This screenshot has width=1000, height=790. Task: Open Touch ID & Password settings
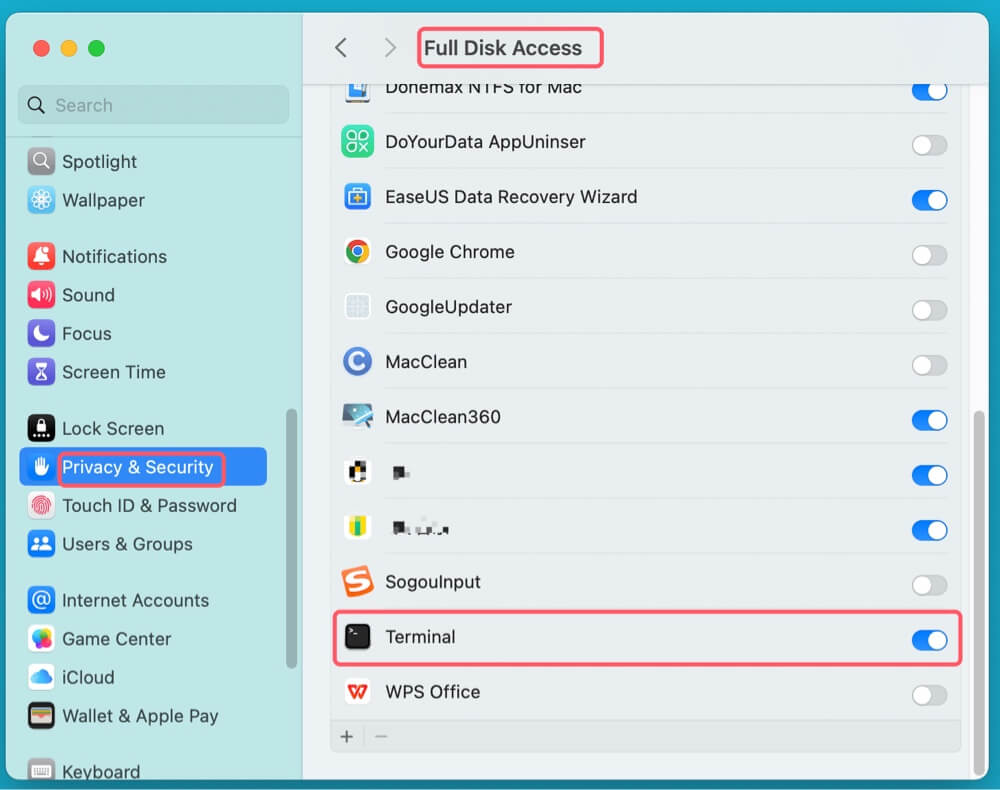(x=148, y=506)
